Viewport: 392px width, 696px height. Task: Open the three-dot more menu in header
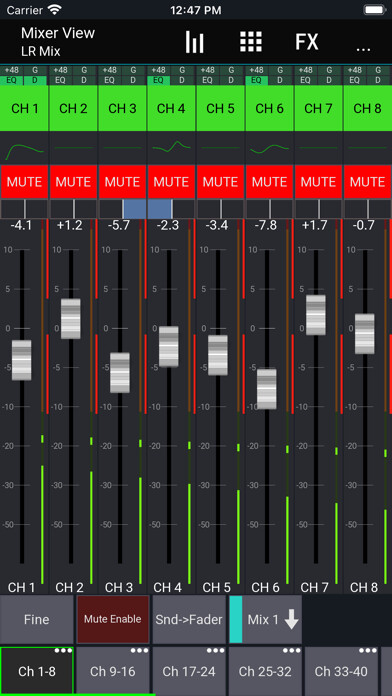pyautogui.click(x=363, y=49)
